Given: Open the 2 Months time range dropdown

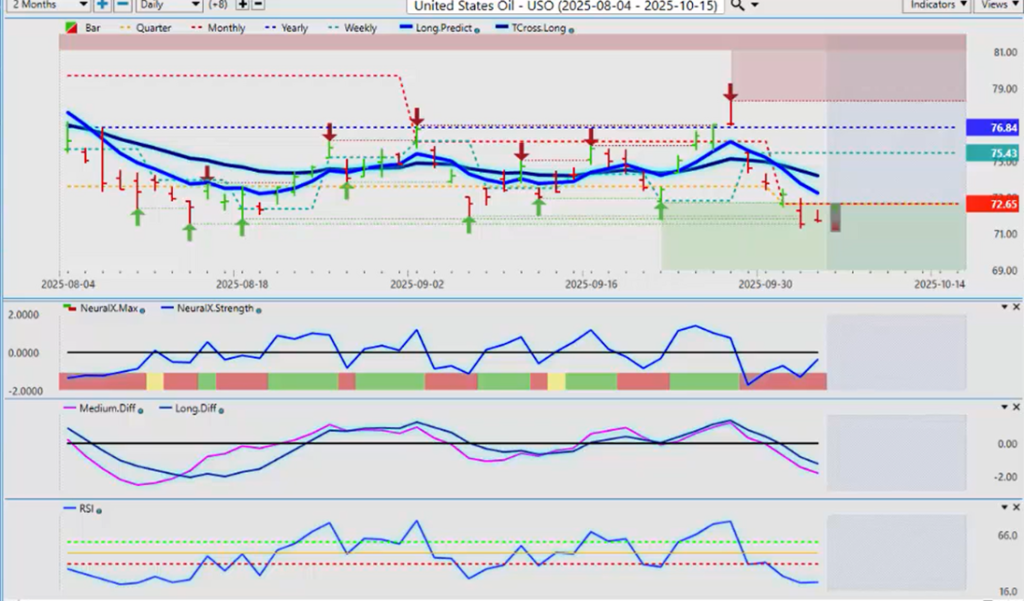Looking at the screenshot, I should [45, 5].
